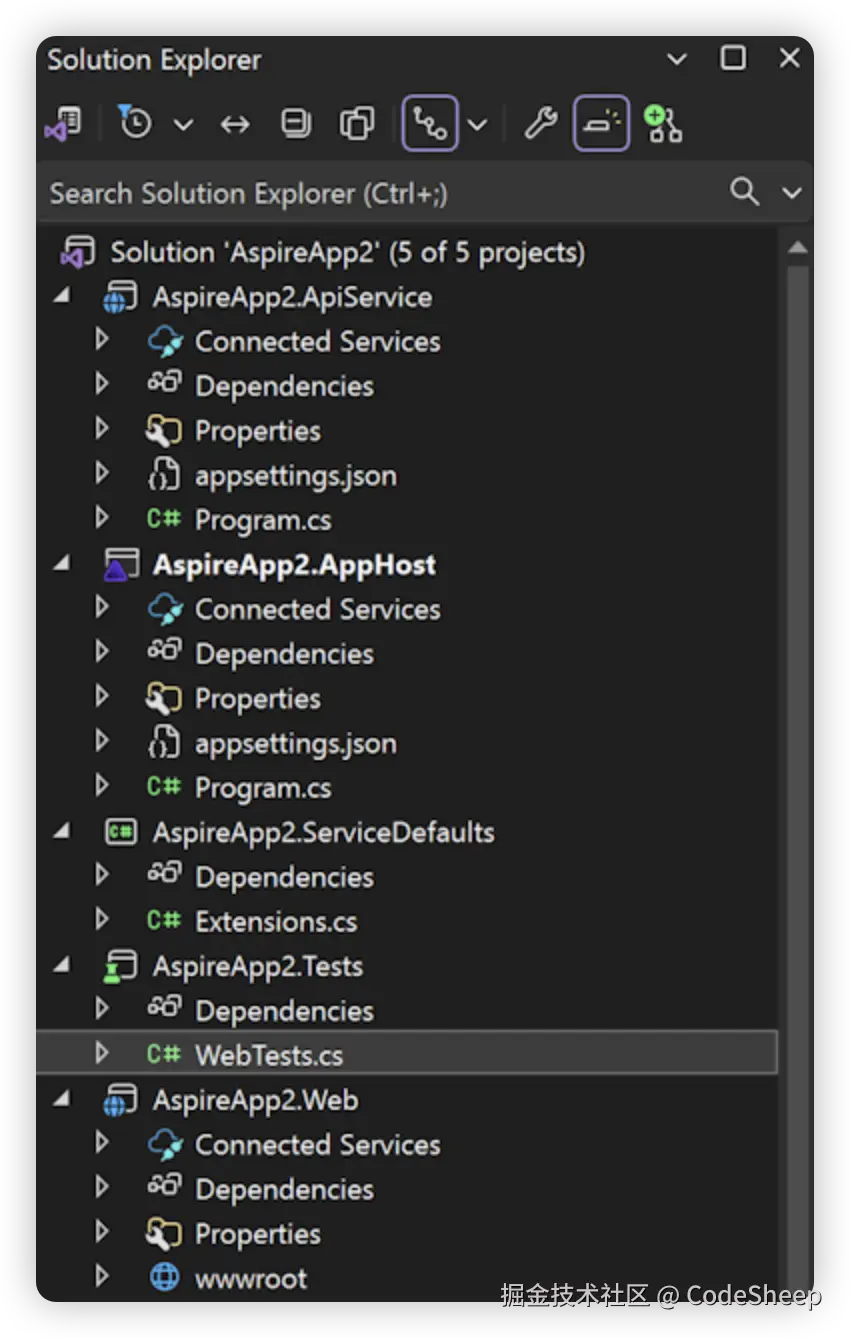
Task: Switch views using the solution/folder icon
Action: [x=63, y=124]
